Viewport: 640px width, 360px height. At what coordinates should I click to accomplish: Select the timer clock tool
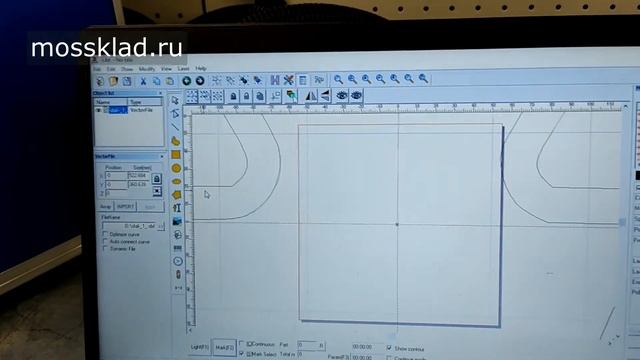coord(178,261)
